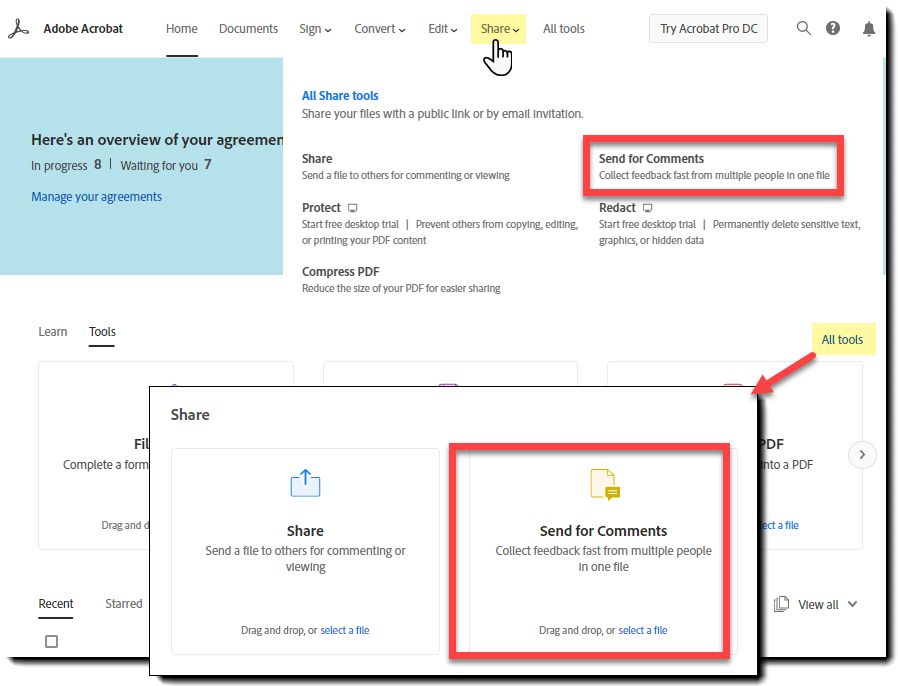The width and height of the screenshot is (898, 686).
Task: Expand the Convert dropdown menu
Action: [380, 29]
